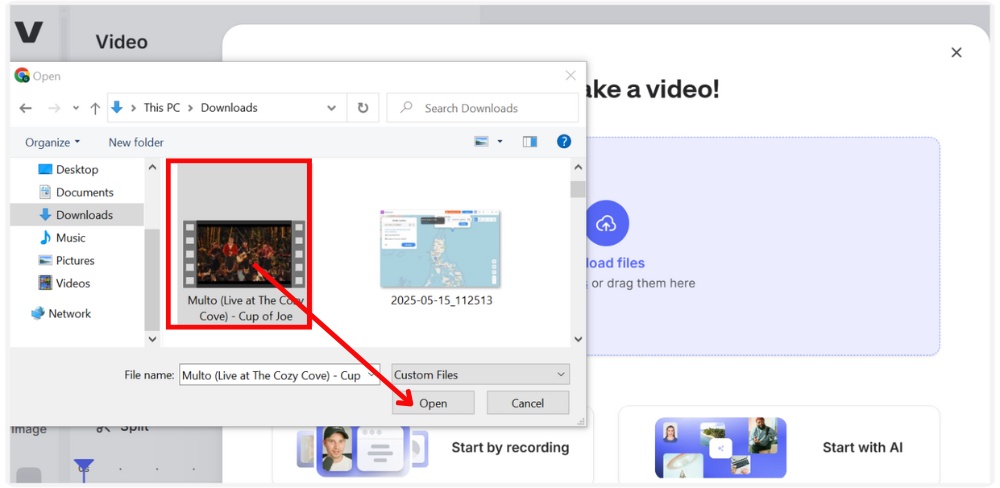Open Network in navigation pane

[69, 313]
